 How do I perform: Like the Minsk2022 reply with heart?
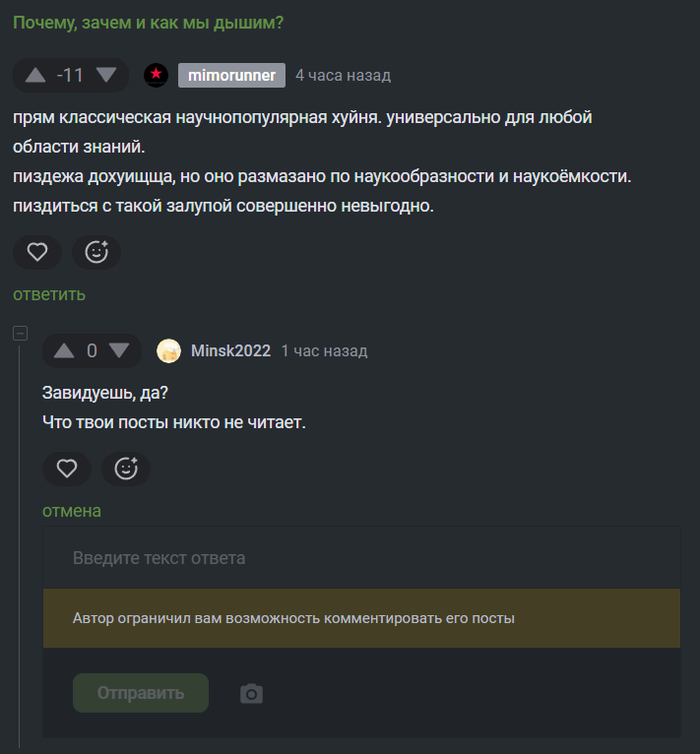point(67,468)
